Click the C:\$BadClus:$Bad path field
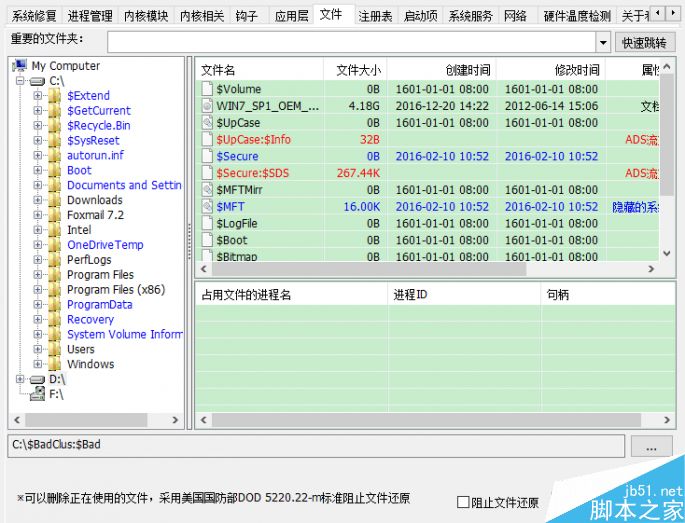The width and height of the screenshot is (685, 523). pos(316,446)
